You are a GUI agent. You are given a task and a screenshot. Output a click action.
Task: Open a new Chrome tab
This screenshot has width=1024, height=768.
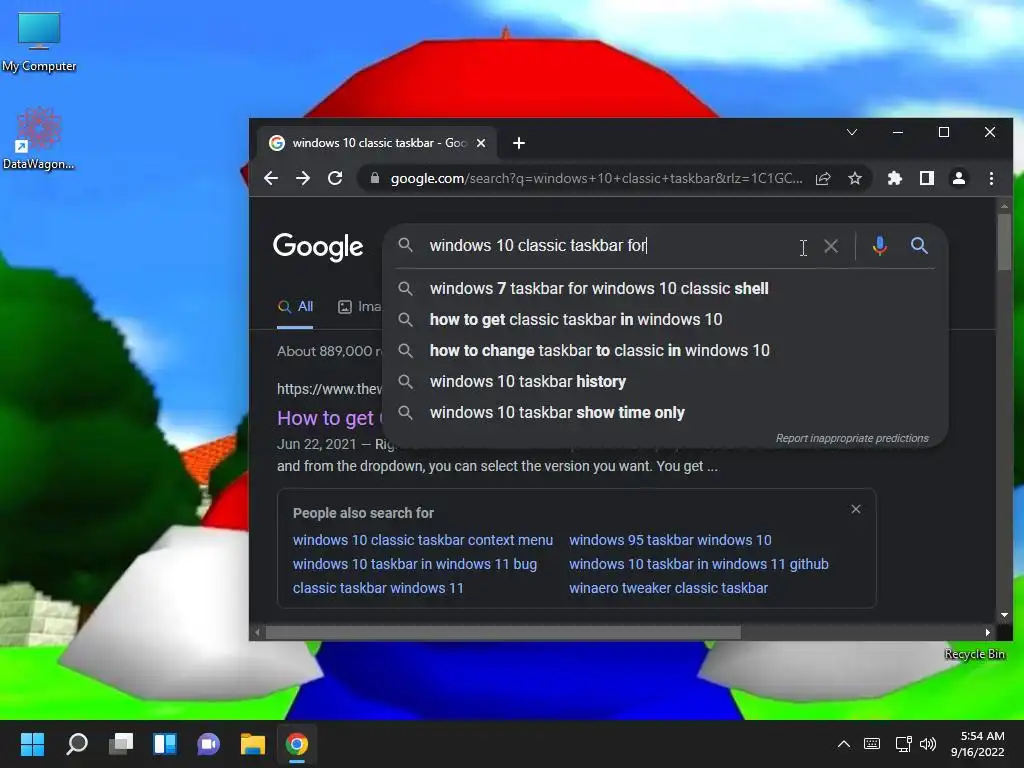click(x=519, y=143)
